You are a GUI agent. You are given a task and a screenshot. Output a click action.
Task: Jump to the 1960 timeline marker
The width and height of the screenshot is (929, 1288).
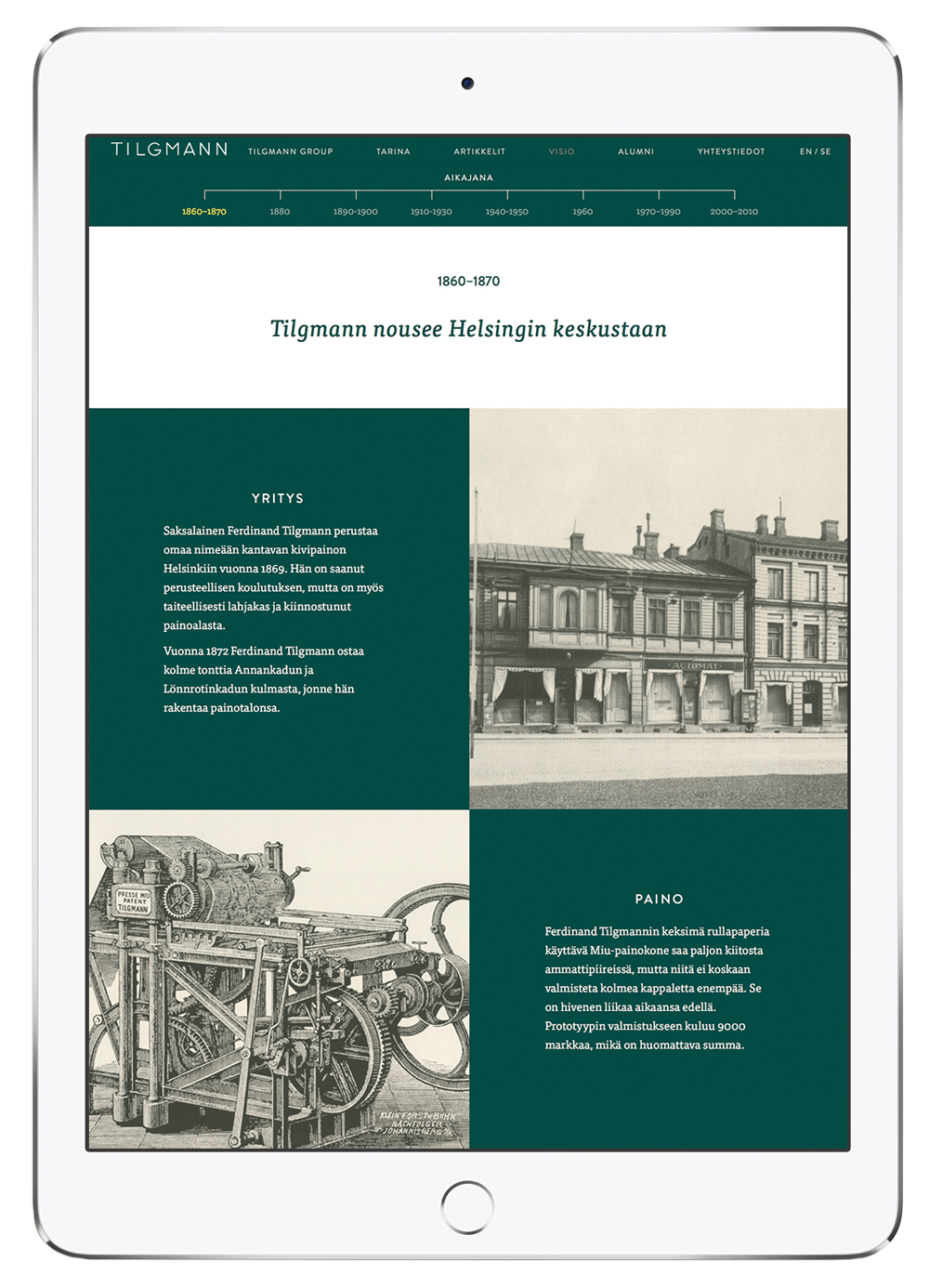pyautogui.click(x=582, y=212)
